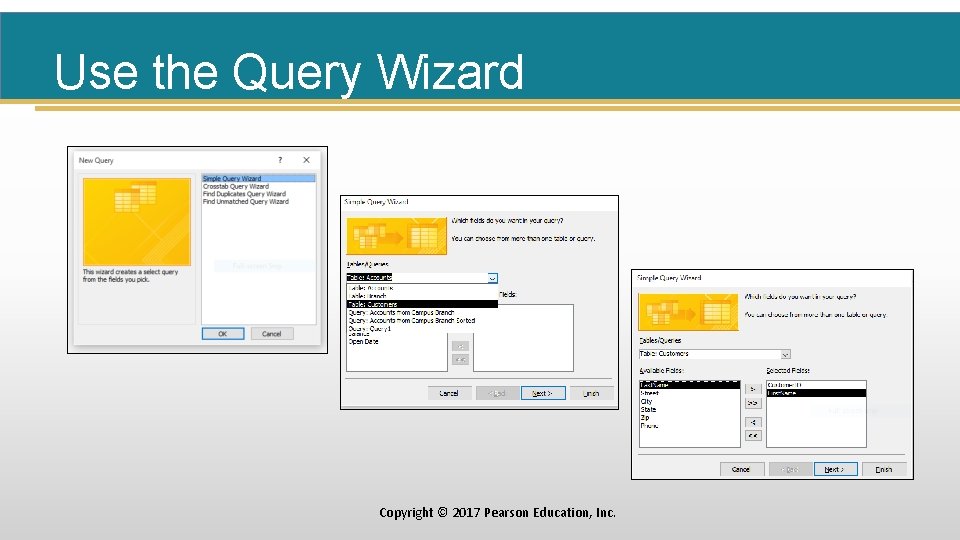Pick Table: Accounts from the dropdown list
The image size is (960, 540).
422,288
